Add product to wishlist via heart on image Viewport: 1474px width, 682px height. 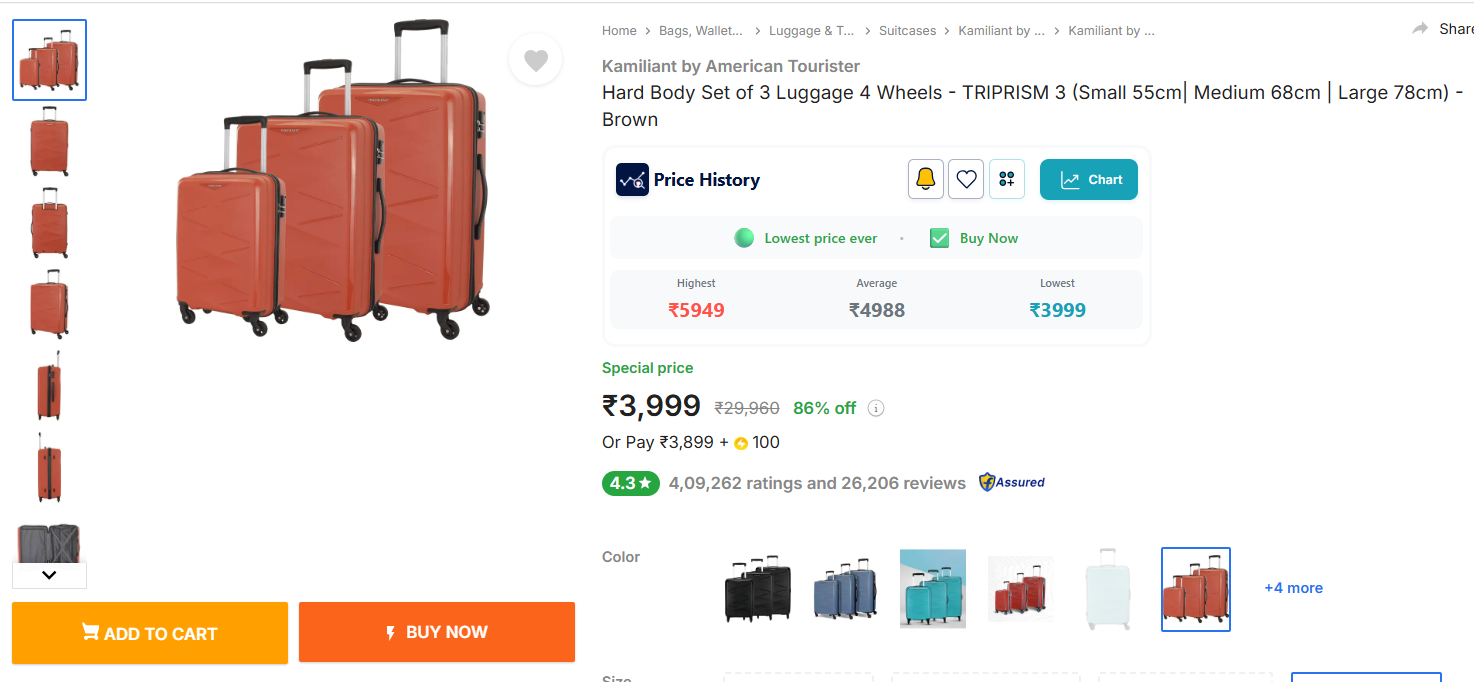(536, 61)
